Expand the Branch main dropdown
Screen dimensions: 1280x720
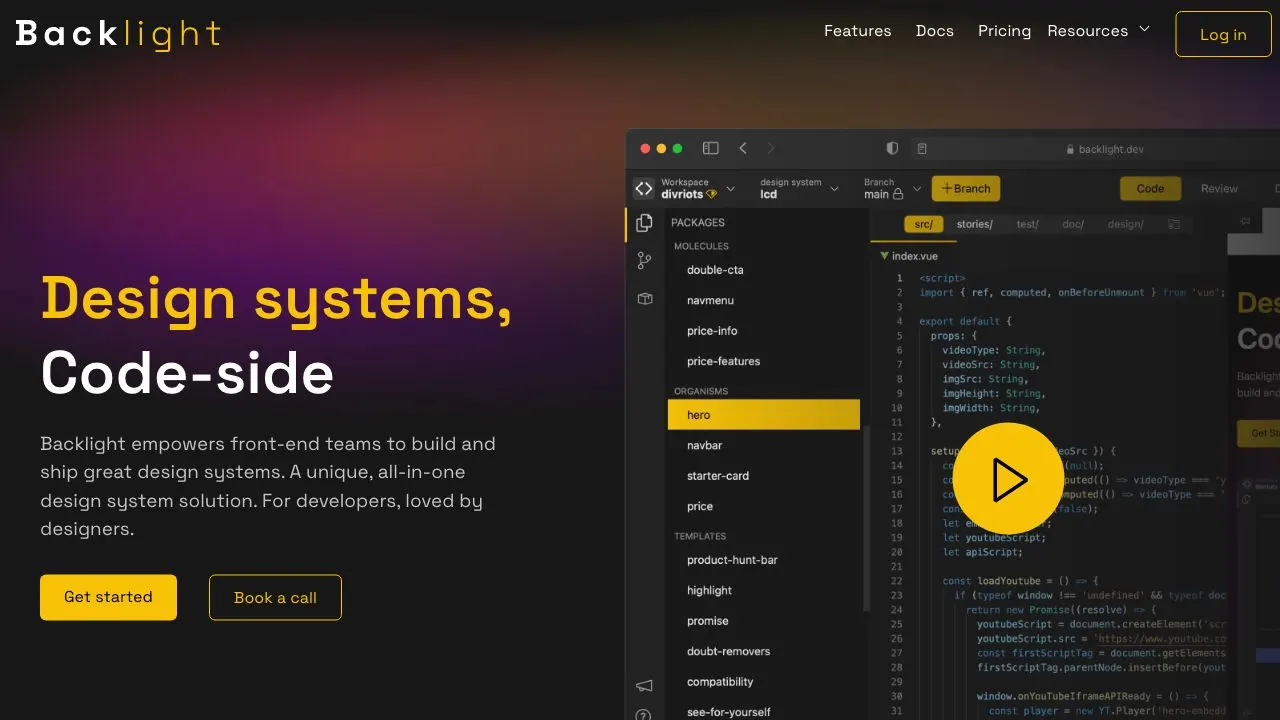tap(892, 188)
